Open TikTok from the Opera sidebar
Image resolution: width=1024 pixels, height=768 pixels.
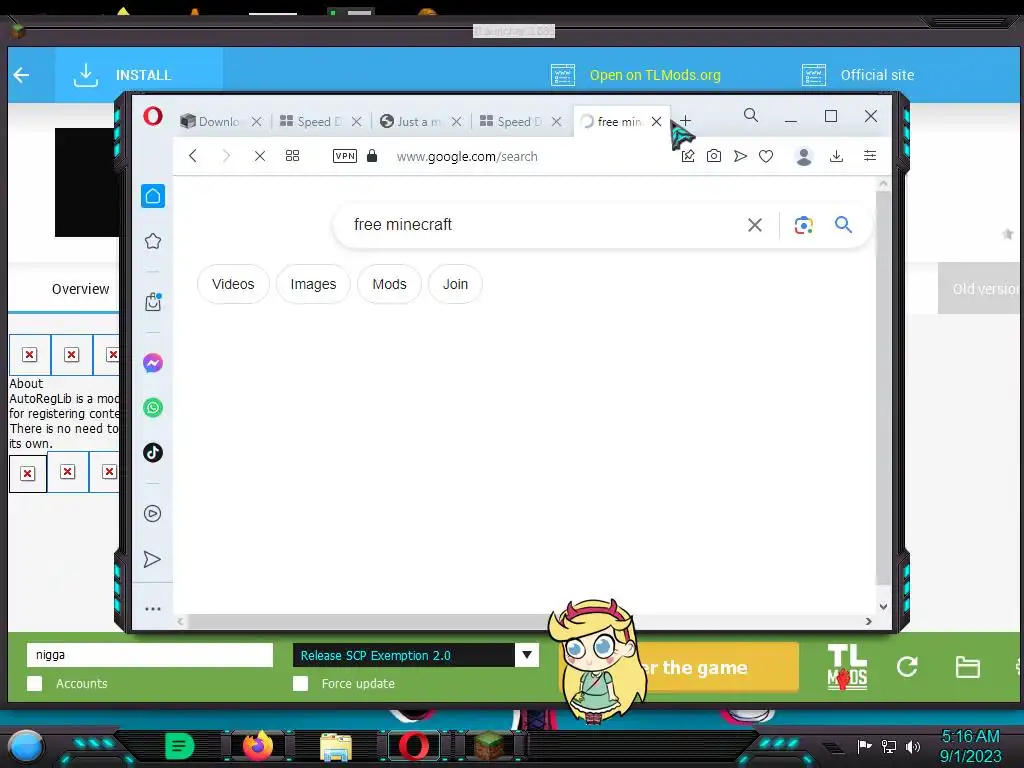point(153,453)
